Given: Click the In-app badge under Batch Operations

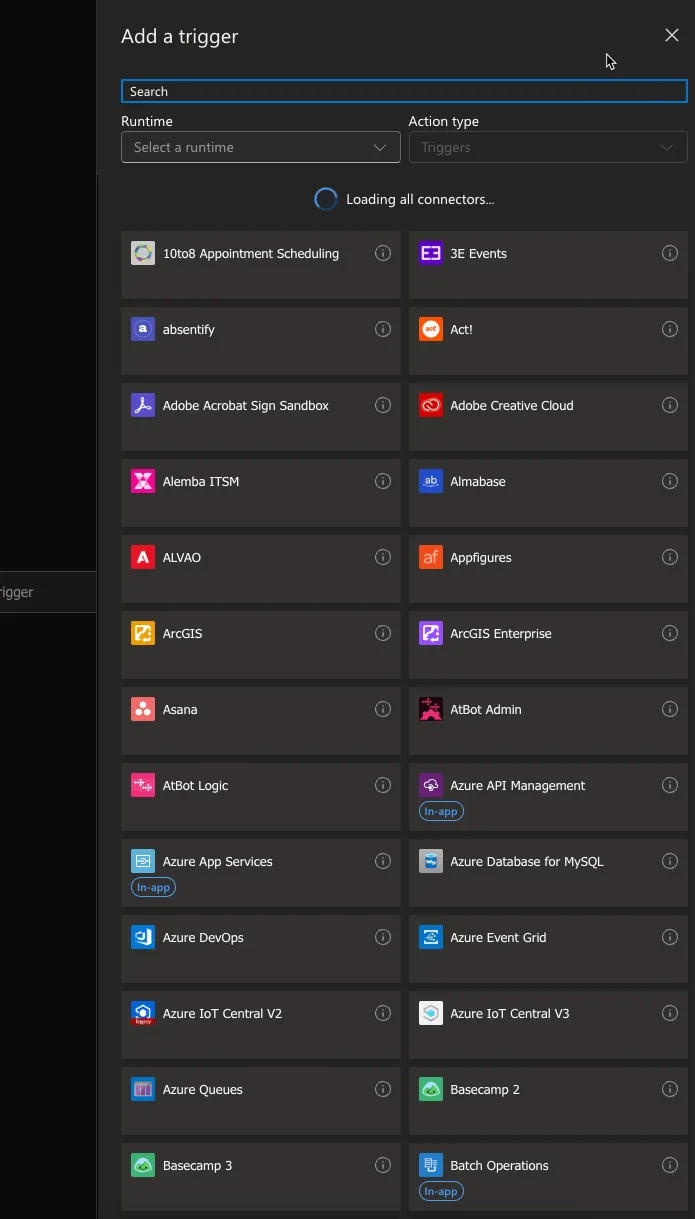Looking at the screenshot, I should tap(441, 1192).
